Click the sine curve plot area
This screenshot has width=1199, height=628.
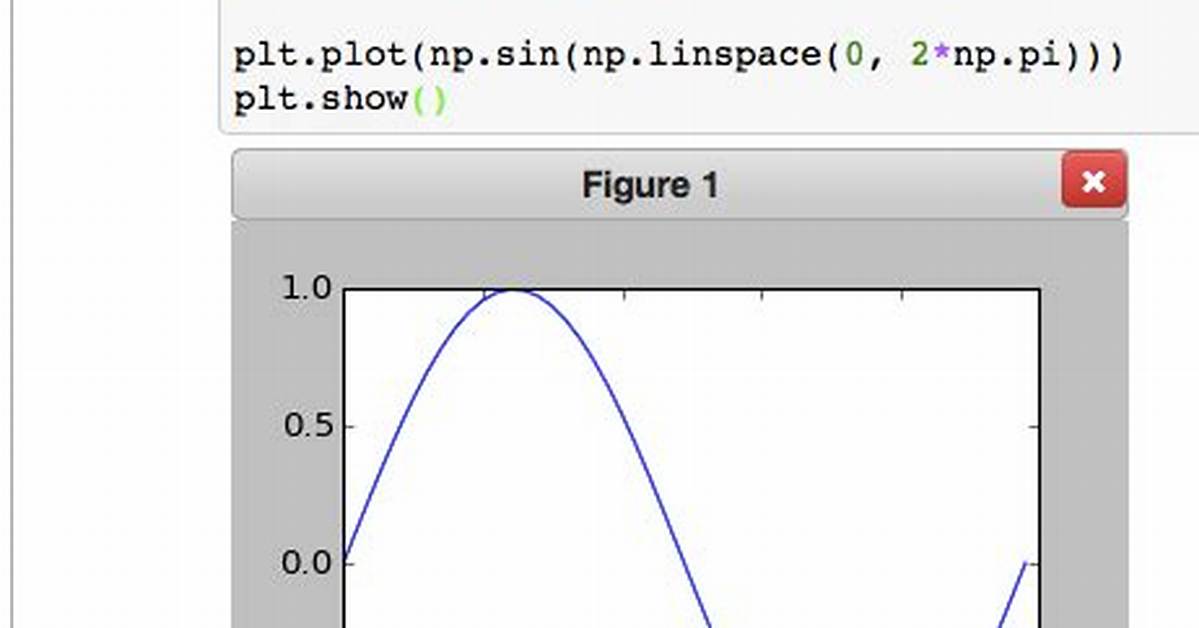[691, 458]
